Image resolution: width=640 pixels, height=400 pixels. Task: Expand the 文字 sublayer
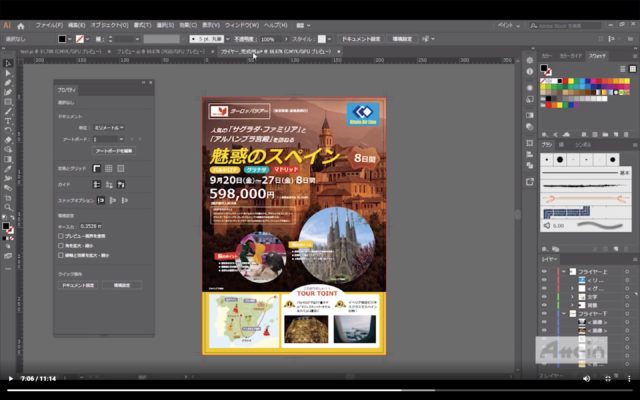(572, 297)
